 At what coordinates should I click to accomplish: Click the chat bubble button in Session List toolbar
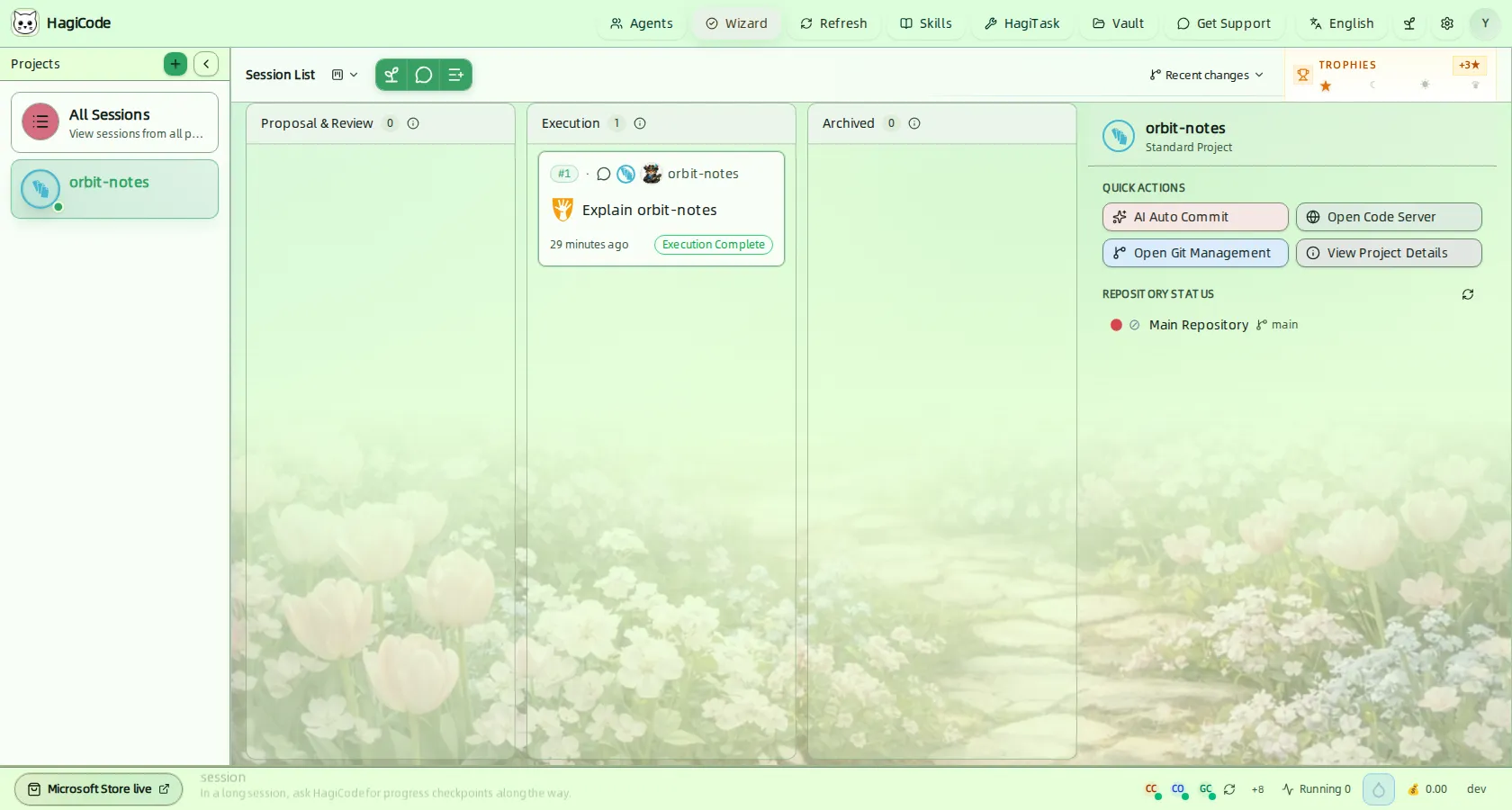click(x=424, y=75)
